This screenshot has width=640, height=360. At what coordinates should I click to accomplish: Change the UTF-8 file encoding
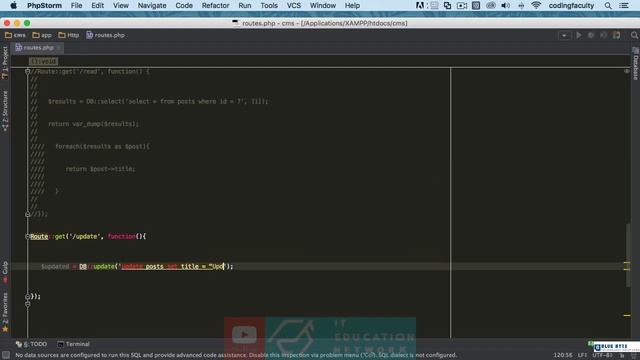tap(602, 355)
